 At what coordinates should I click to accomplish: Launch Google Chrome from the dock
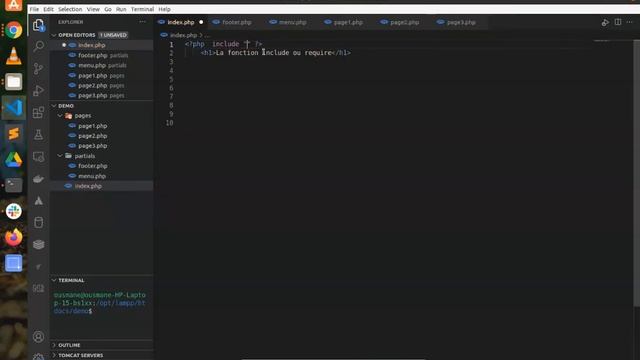point(13,30)
